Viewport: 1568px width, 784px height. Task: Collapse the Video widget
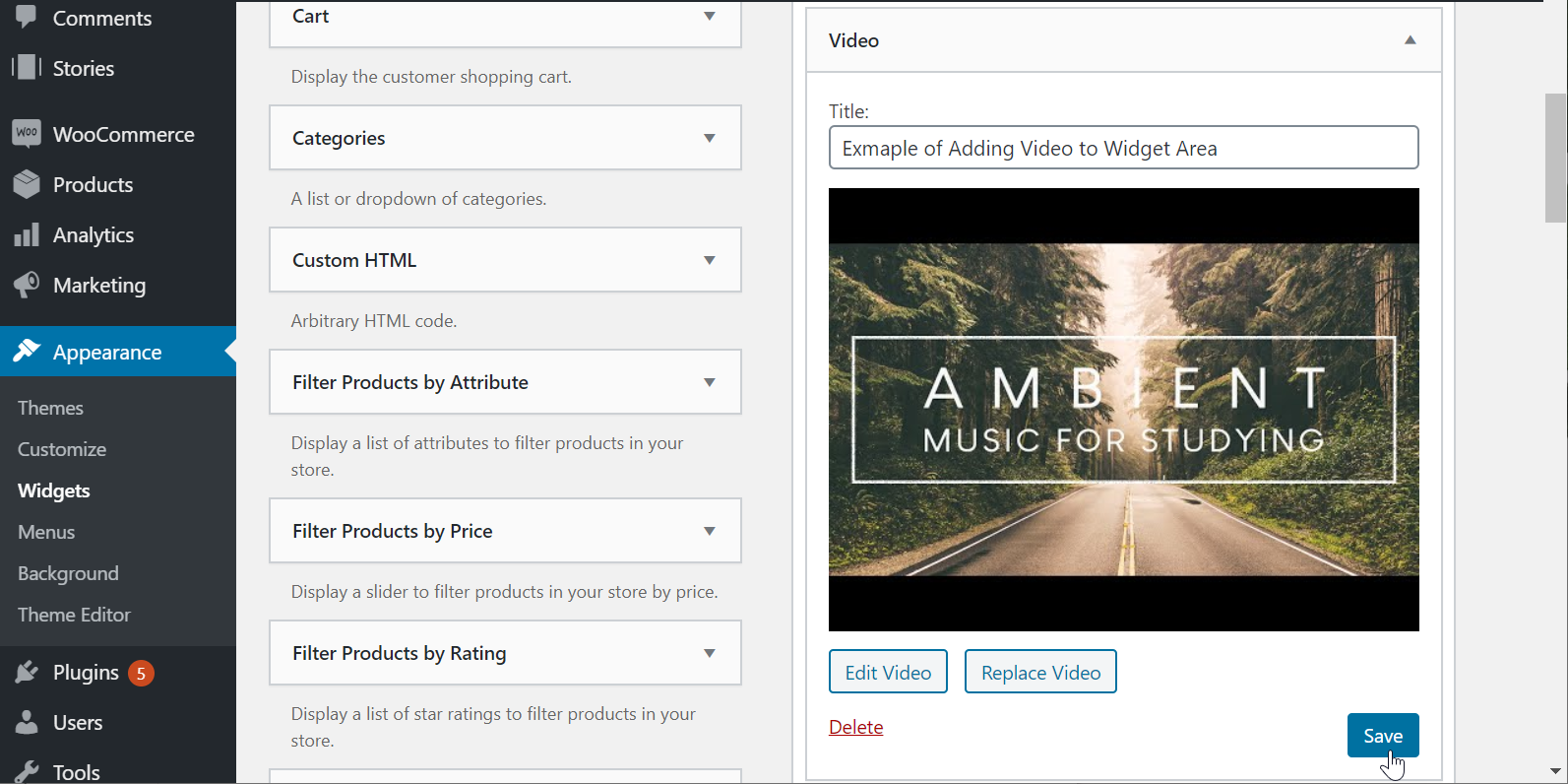click(x=1410, y=40)
